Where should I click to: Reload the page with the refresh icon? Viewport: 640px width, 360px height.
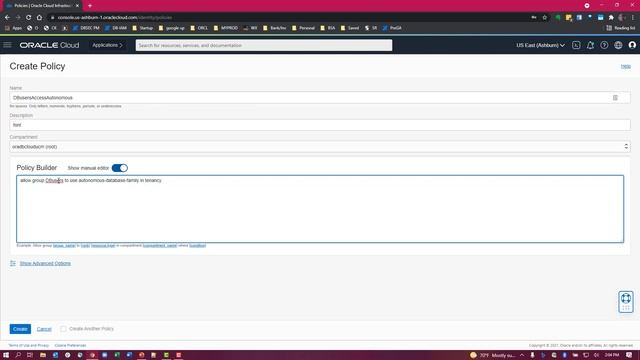[x=29, y=18]
